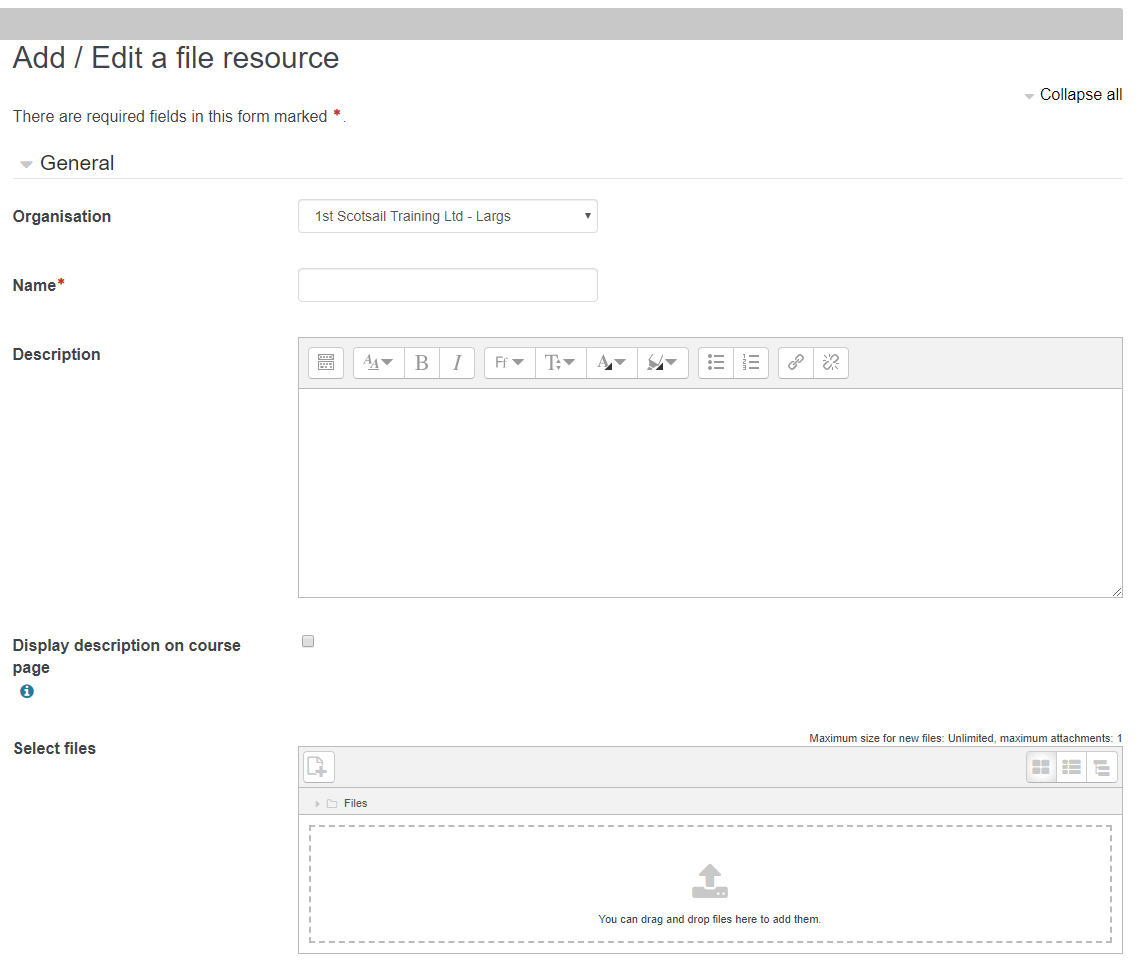The image size is (1137, 968).
Task: Add a file using the file picker icon
Action: click(x=318, y=767)
